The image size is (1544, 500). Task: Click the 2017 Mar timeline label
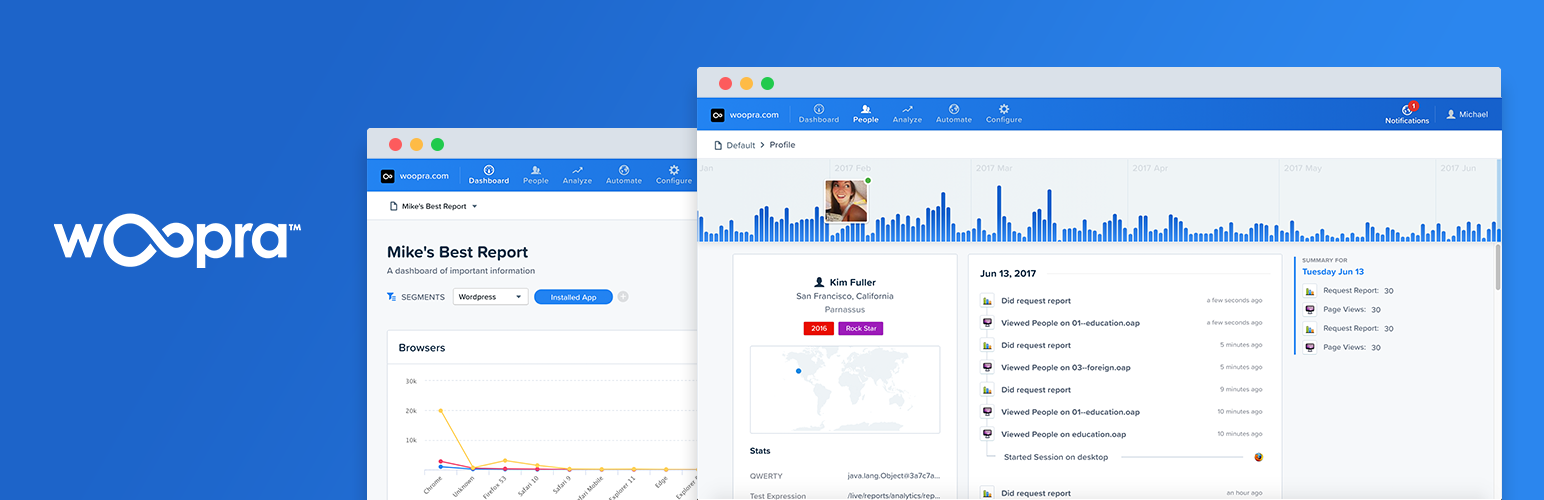point(994,168)
